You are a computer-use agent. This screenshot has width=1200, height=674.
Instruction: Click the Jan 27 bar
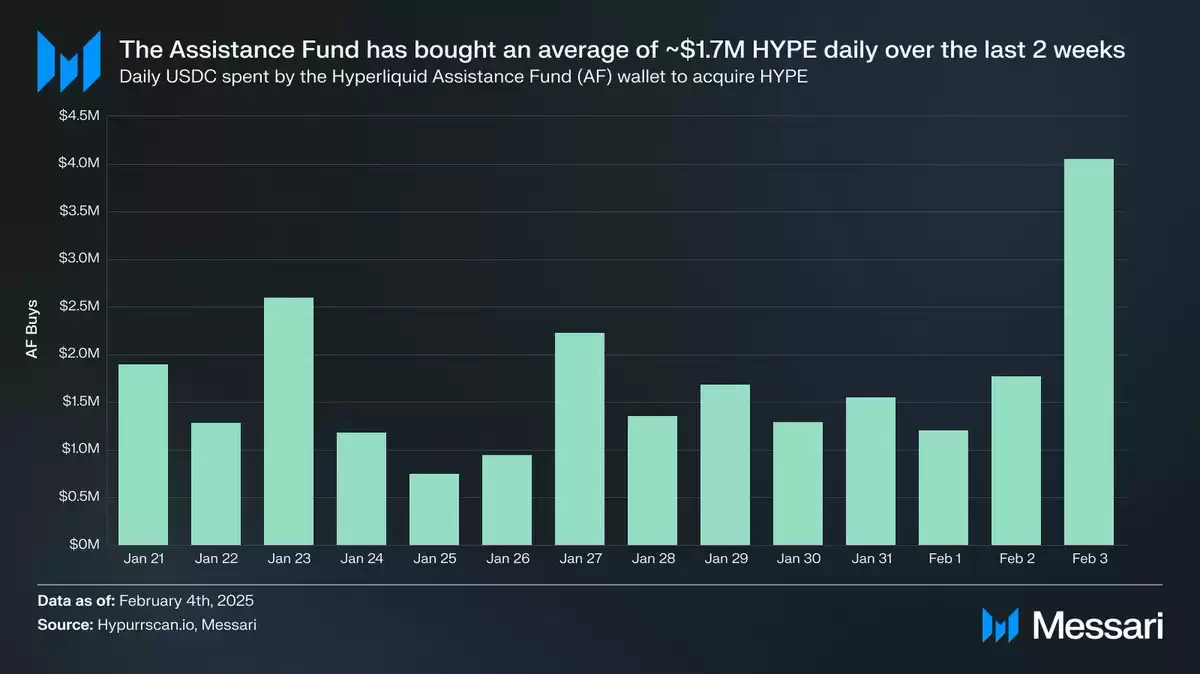pyautogui.click(x=580, y=439)
